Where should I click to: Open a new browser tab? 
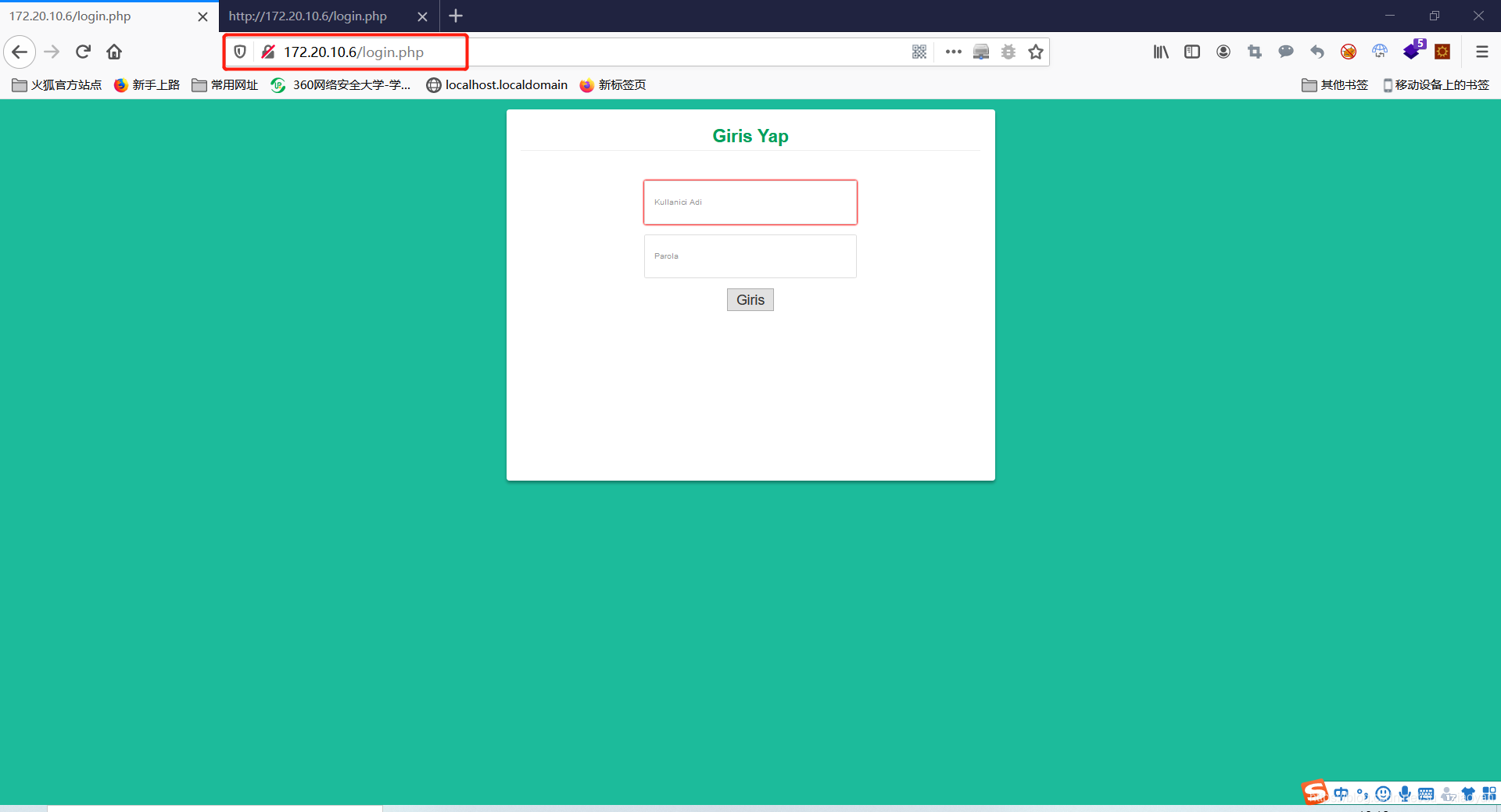pyautogui.click(x=456, y=16)
